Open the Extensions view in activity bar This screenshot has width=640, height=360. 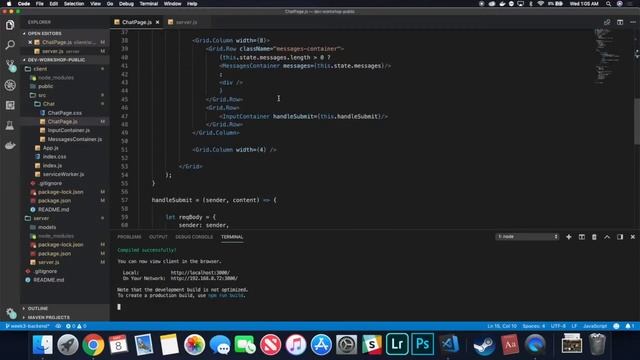pos(10,105)
